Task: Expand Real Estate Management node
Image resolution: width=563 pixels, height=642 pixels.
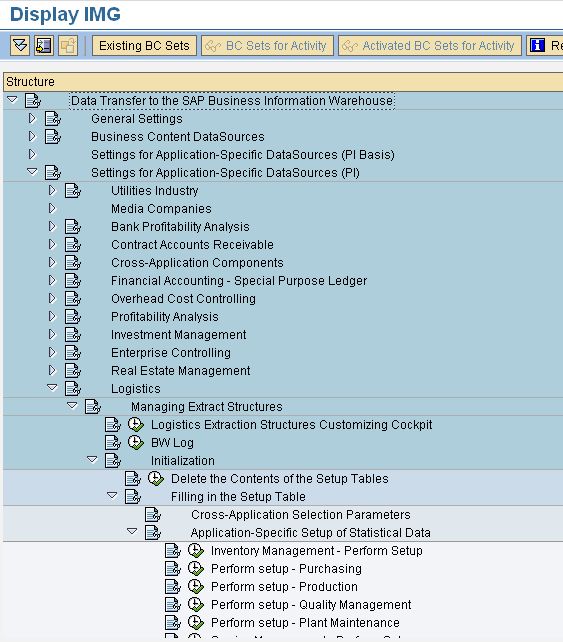Action: click(52, 371)
